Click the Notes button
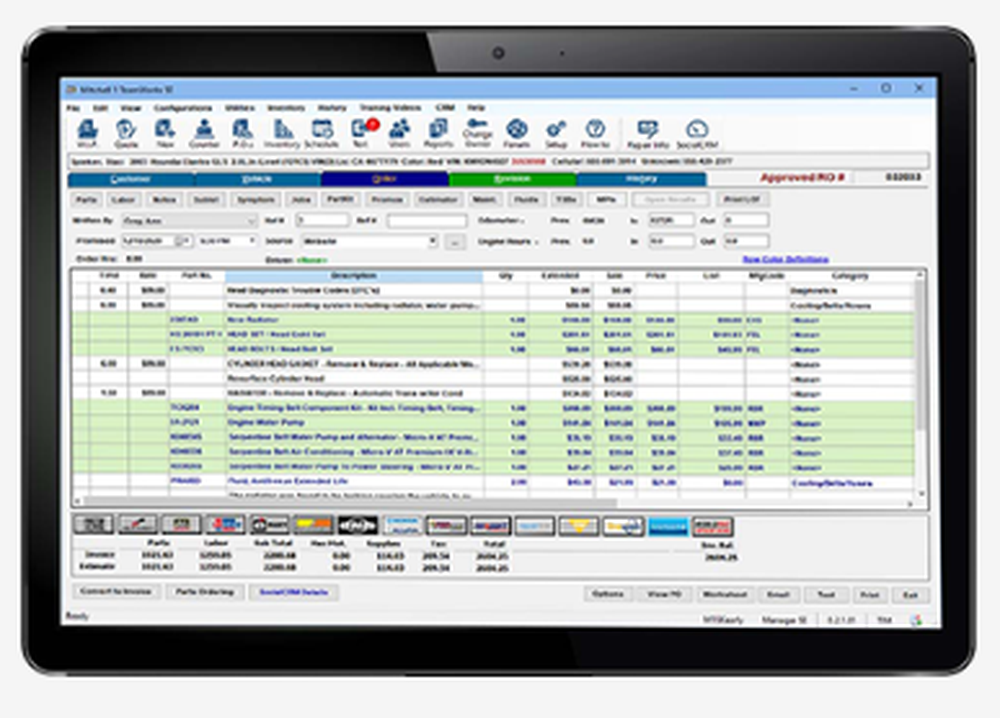The height and width of the screenshot is (718, 1000). click(164, 200)
